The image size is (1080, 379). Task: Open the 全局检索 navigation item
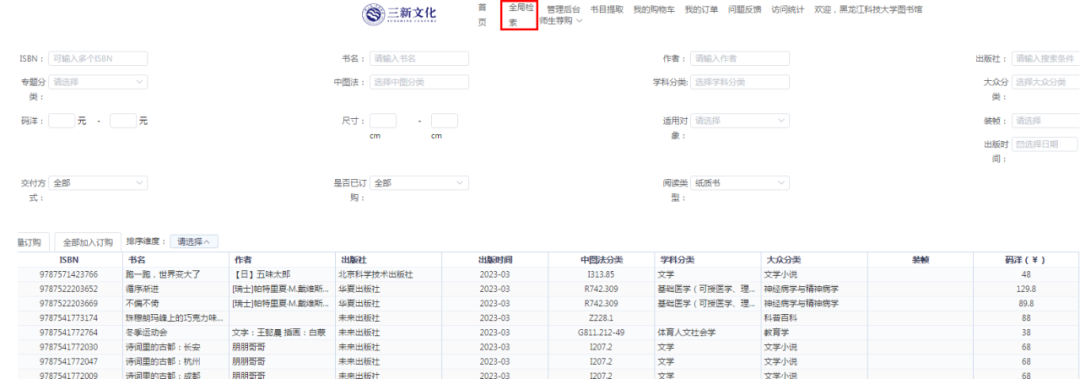[519, 15]
